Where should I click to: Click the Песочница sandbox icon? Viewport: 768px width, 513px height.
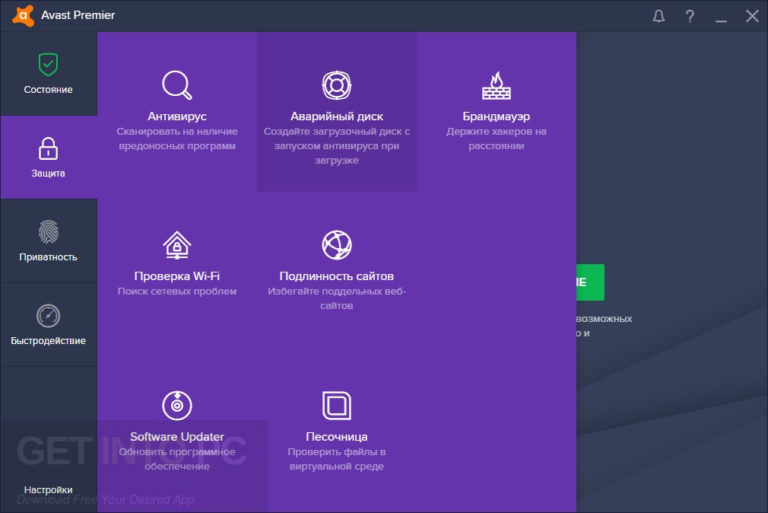pos(336,405)
